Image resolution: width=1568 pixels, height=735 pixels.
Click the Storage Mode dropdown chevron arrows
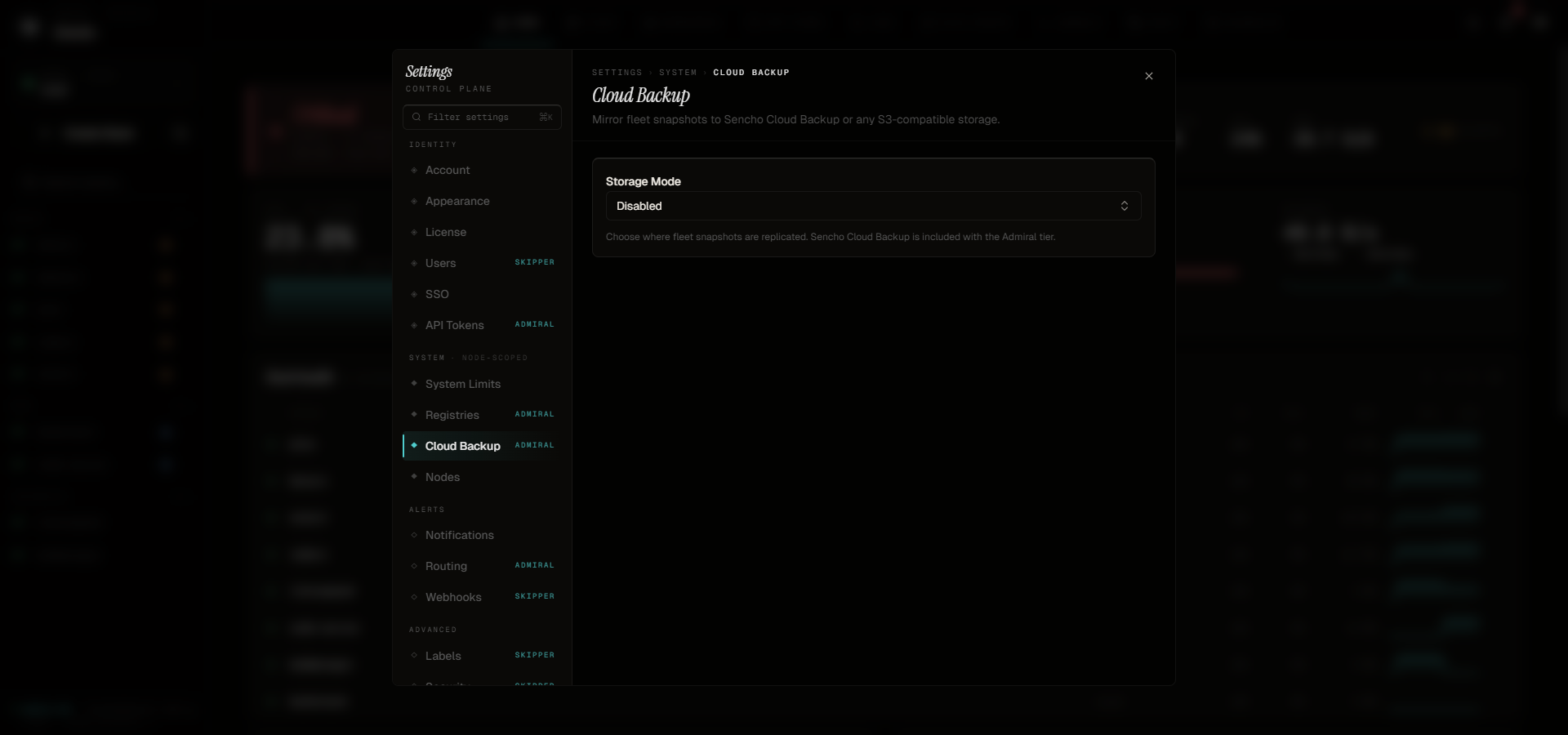[x=1125, y=206]
